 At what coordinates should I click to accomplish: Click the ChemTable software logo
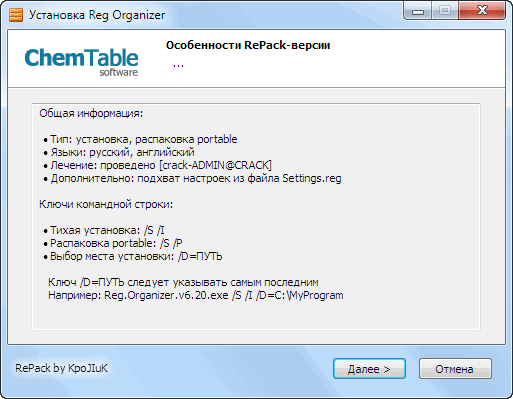(x=81, y=62)
